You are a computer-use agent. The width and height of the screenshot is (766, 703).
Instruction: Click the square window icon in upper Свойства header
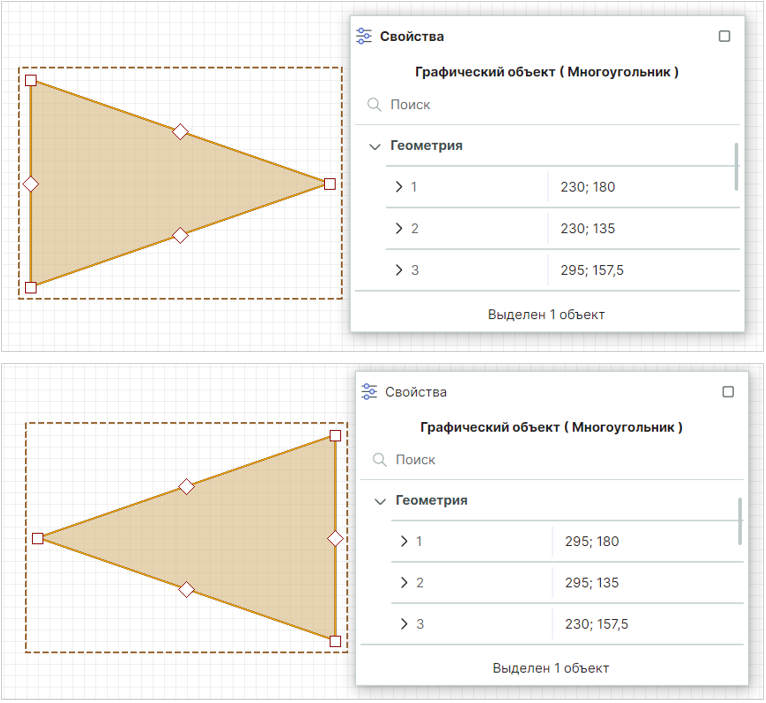[x=725, y=36]
